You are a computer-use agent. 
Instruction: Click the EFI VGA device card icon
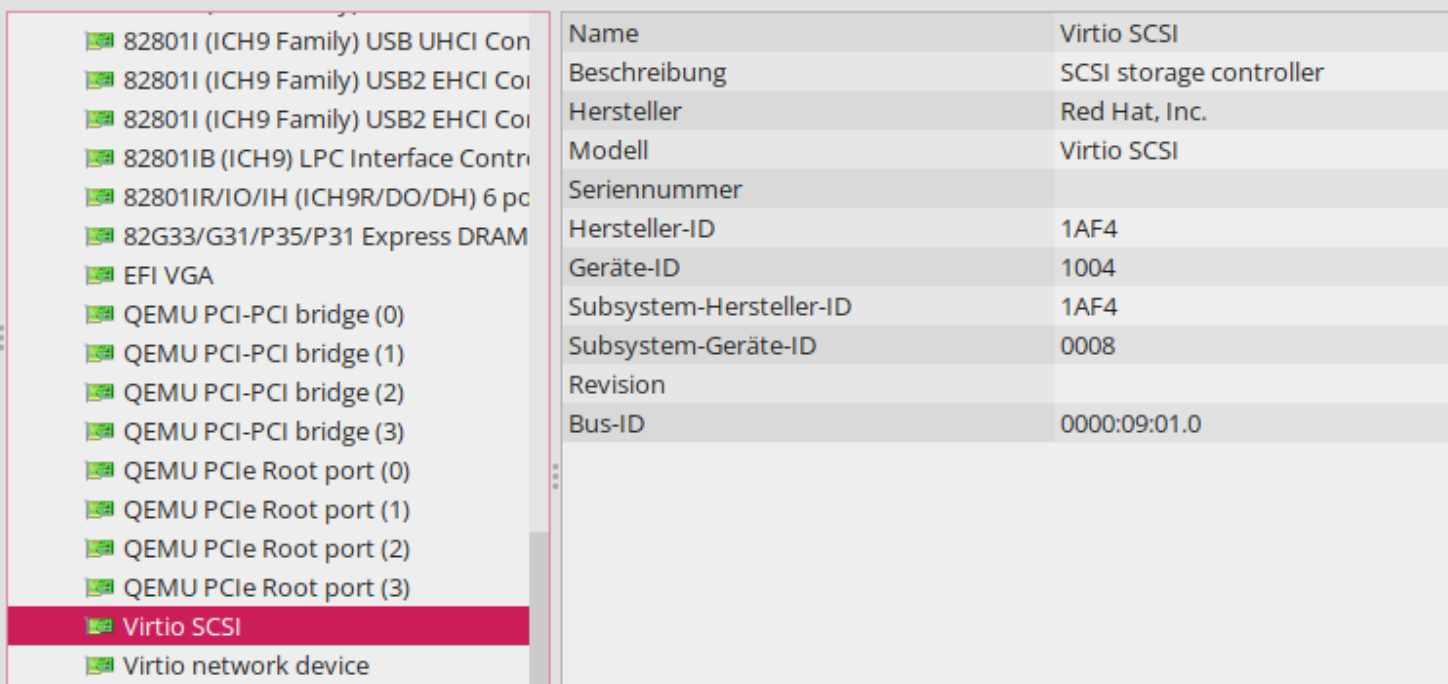pos(98,275)
